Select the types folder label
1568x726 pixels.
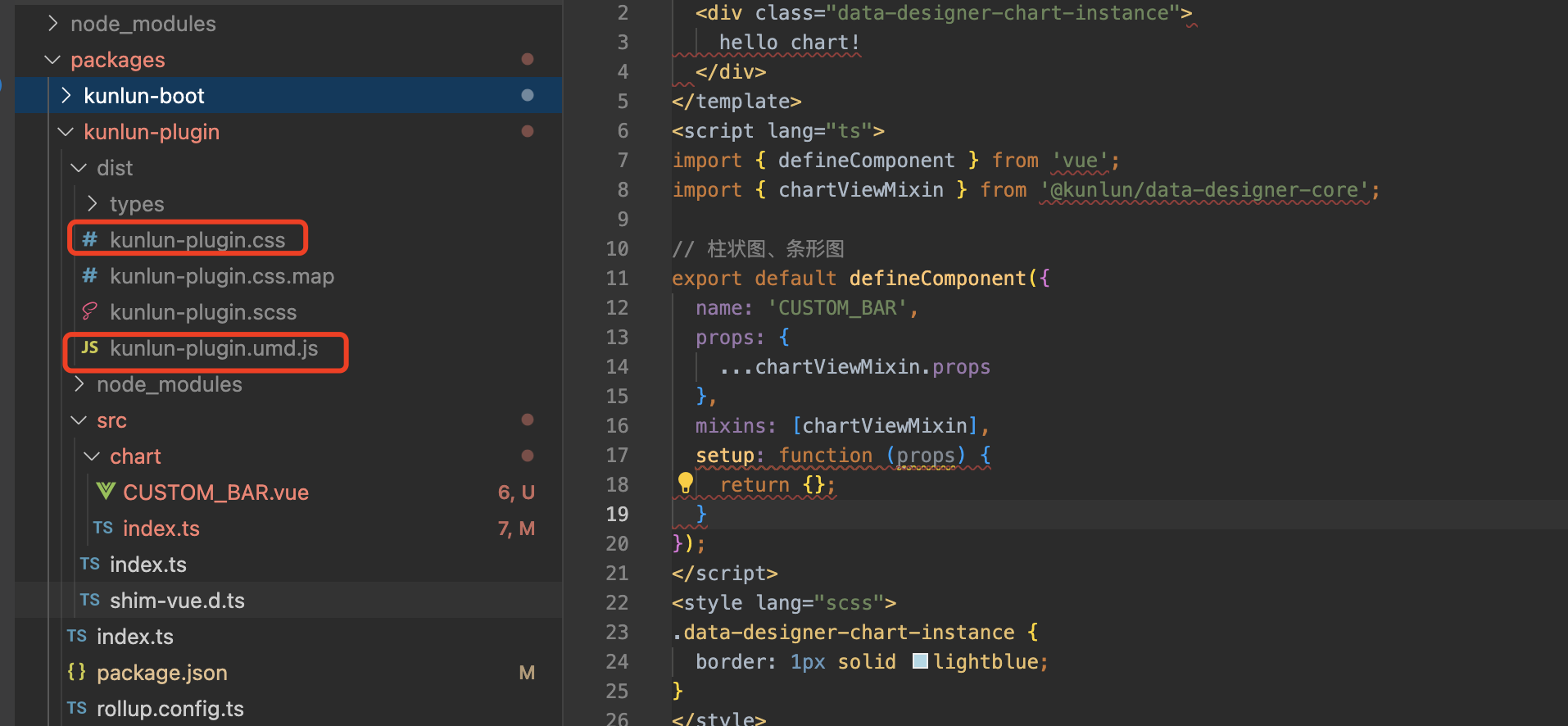point(137,204)
